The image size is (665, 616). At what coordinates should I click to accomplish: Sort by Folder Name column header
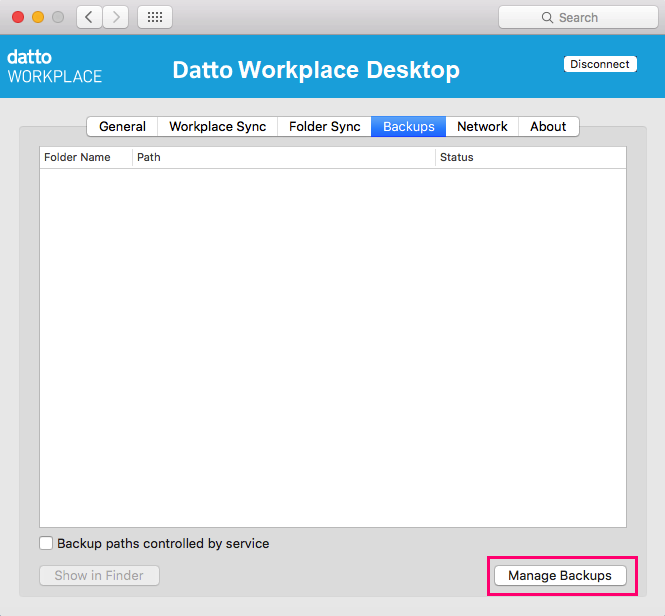pyautogui.click(x=86, y=157)
